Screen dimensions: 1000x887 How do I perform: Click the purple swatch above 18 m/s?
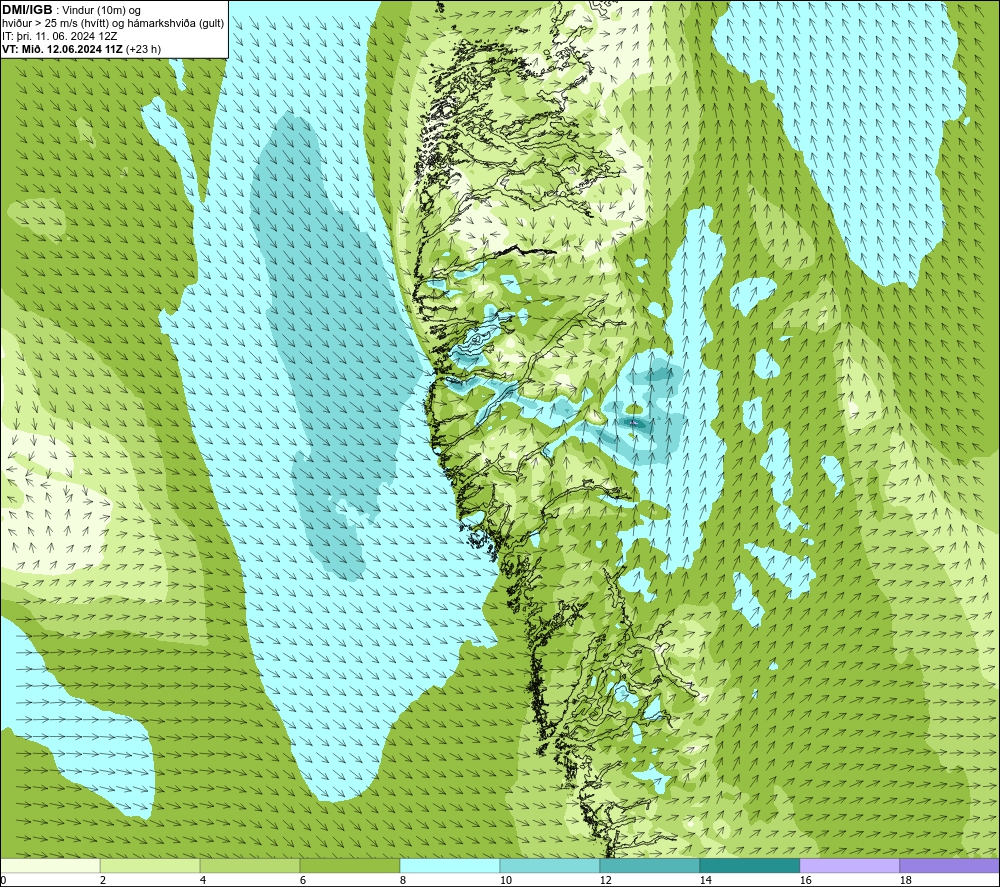[x=949, y=865]
